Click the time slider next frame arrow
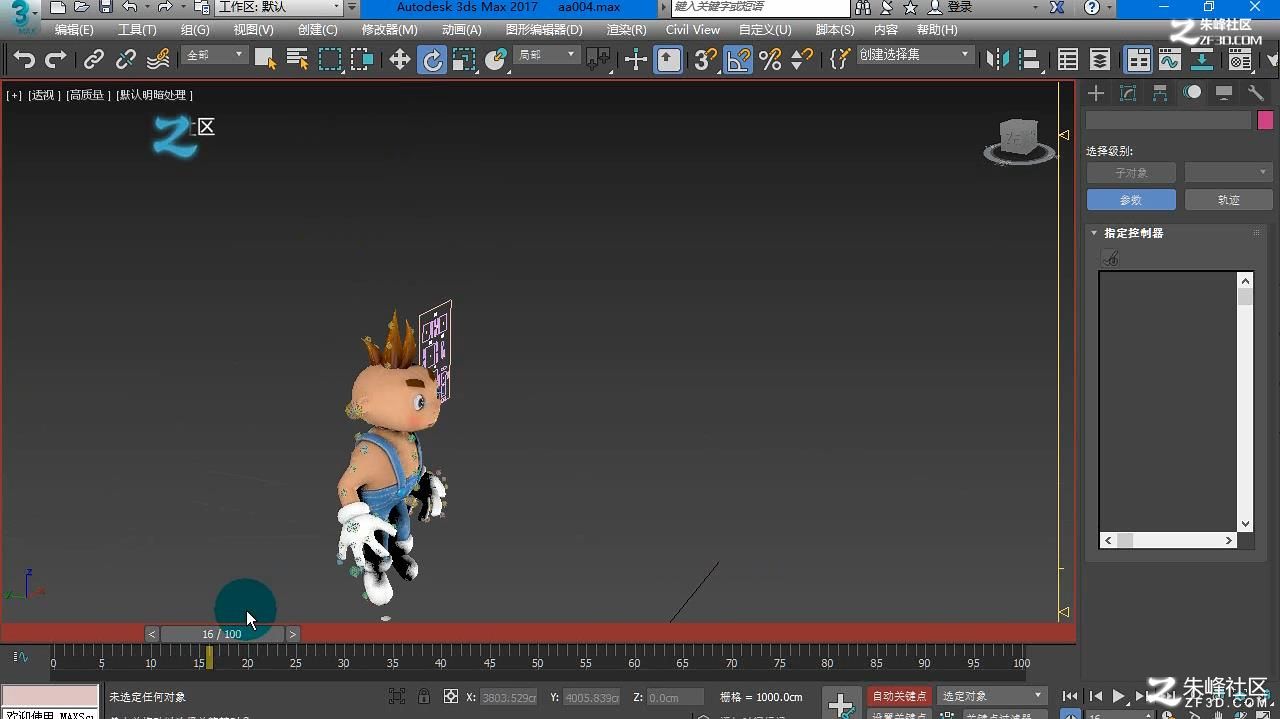The height and width of the screenshot is (719, 1280). click(293, 634)
